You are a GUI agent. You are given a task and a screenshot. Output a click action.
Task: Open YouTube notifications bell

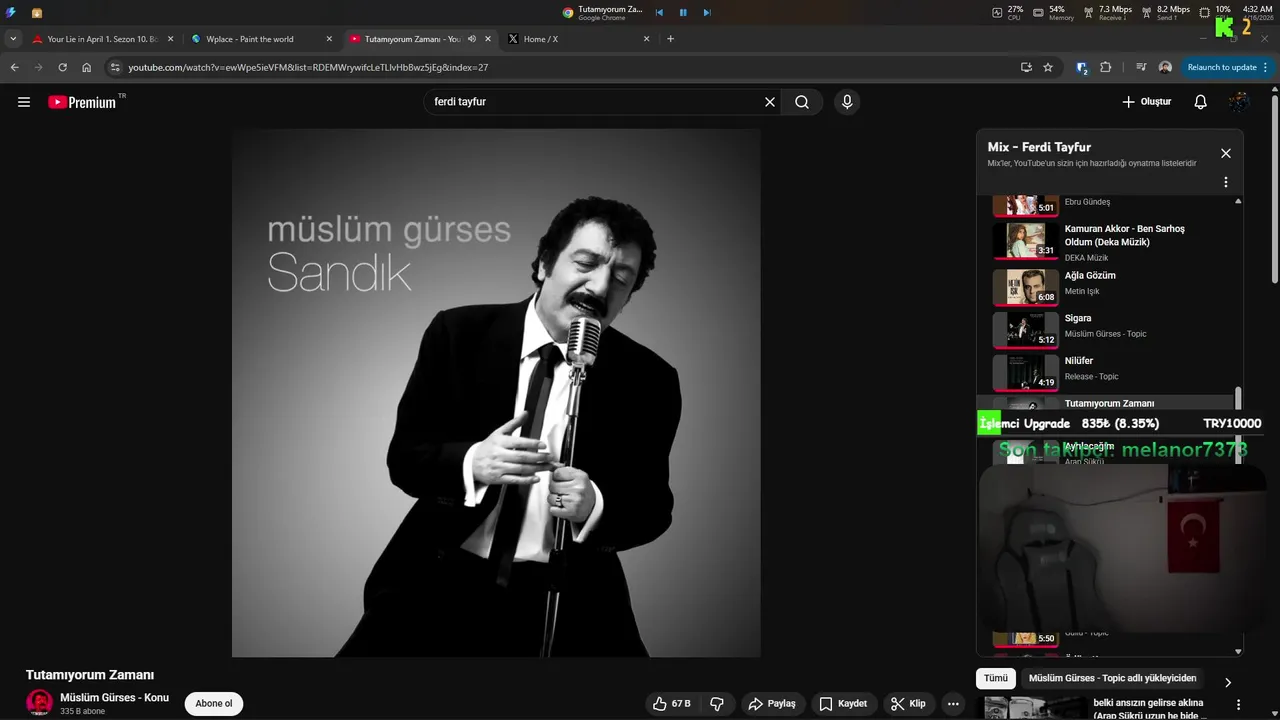1200,102
